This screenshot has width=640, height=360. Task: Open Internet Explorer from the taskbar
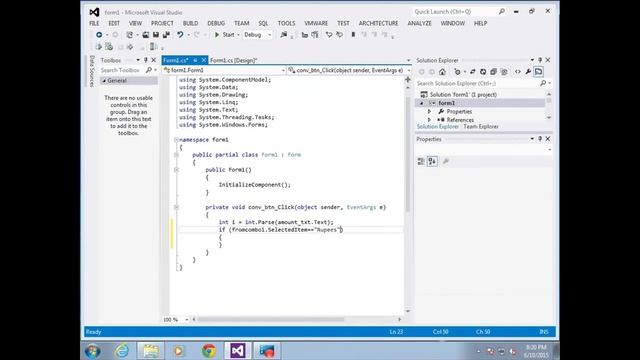pyautogui.click(x=122, y=351)
